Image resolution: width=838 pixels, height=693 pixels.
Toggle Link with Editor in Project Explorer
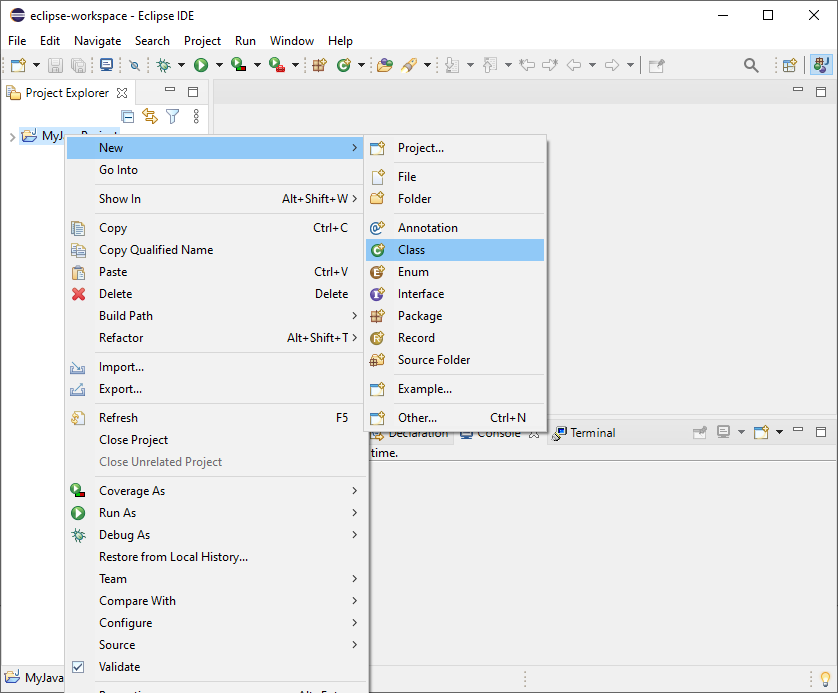click(150, 116)
